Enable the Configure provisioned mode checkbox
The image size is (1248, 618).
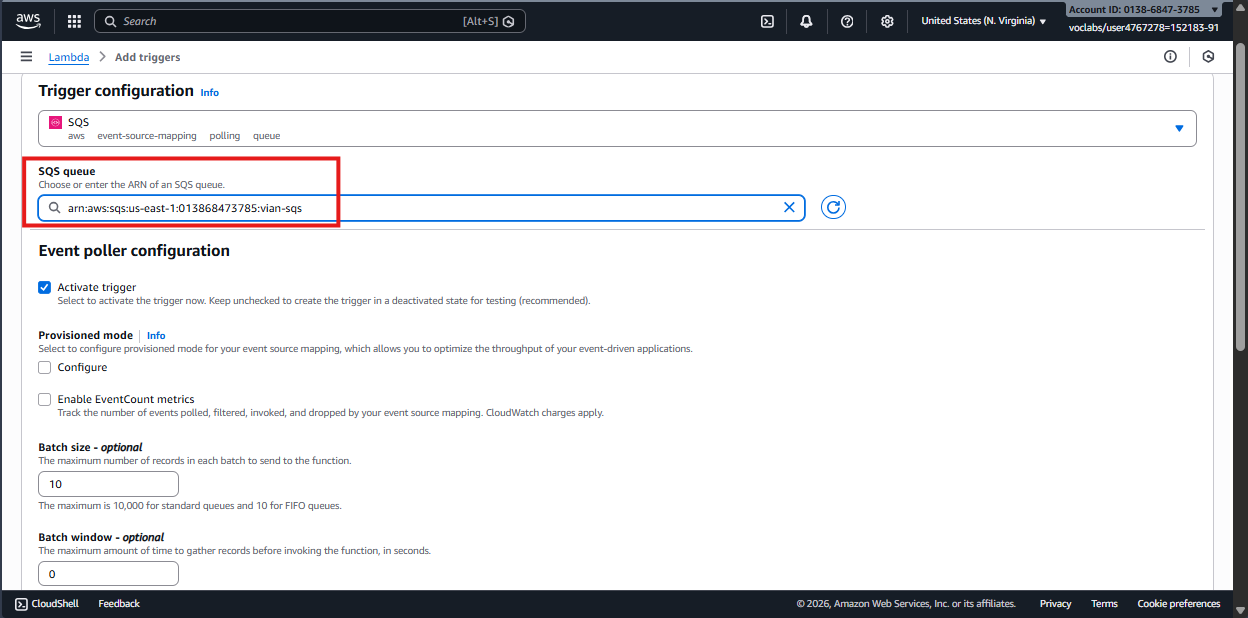(x=44, y=367)
